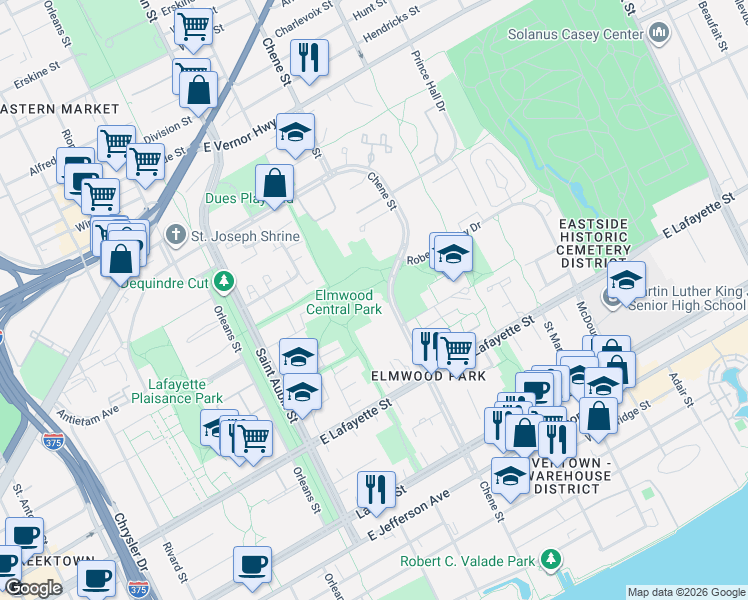The height and width of the screenshot is (600, 748).
Task: Click the ELMWOOD PARK neighborhood label
Action: pyautogui.click(x=428, y=376)
